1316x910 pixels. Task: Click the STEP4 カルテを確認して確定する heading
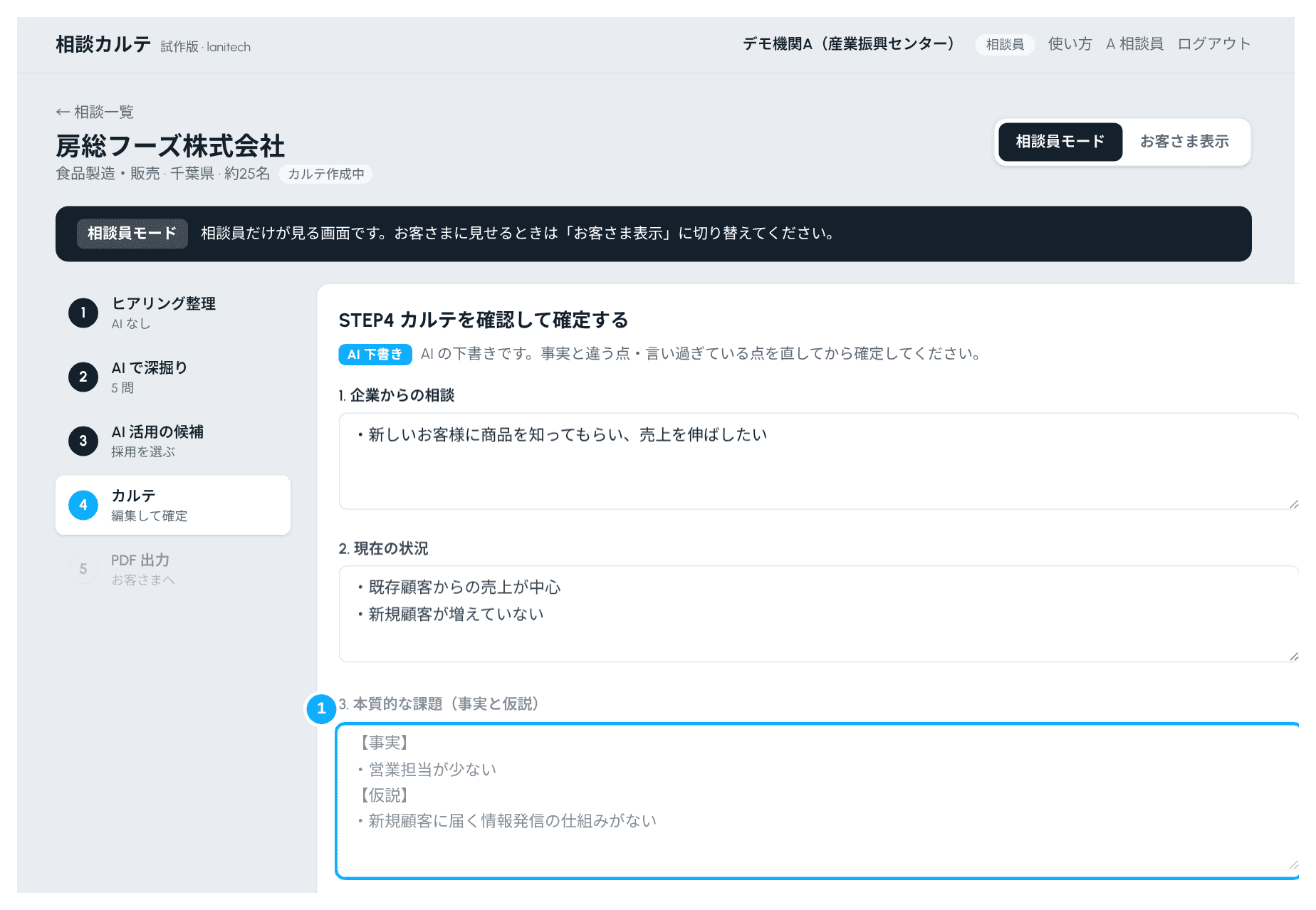click(x=484, y=320)
